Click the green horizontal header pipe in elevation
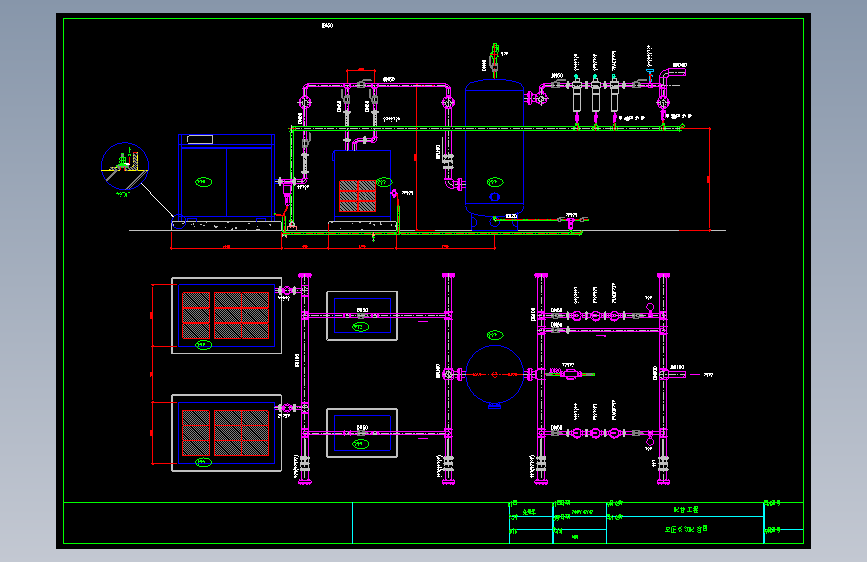The image size is (867, 562). (487, 128)
